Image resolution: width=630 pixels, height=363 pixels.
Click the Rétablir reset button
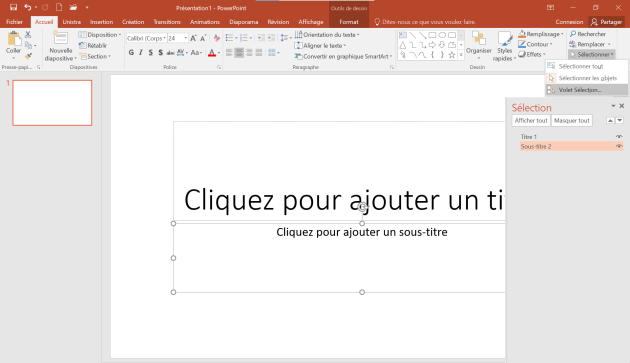coord(93,45)
